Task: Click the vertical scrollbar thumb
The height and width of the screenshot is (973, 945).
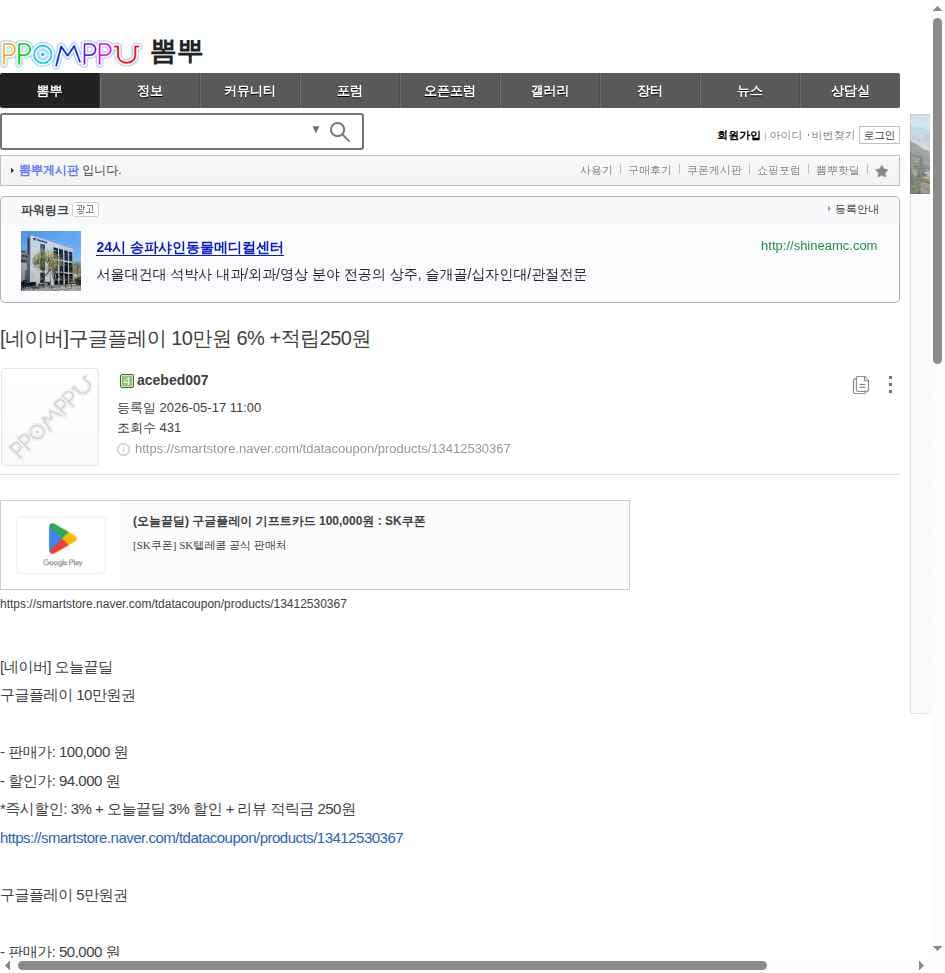Action: pos(937,191)
